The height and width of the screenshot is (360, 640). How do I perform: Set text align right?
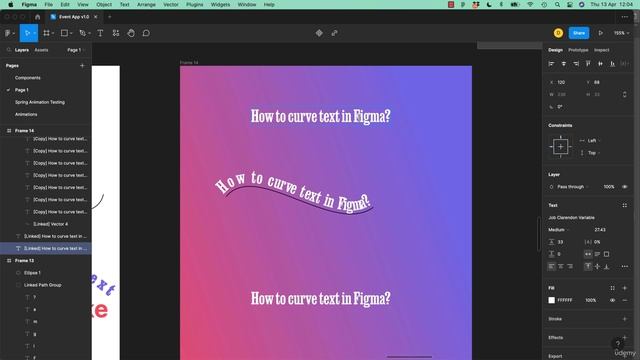tap(570, 267)
